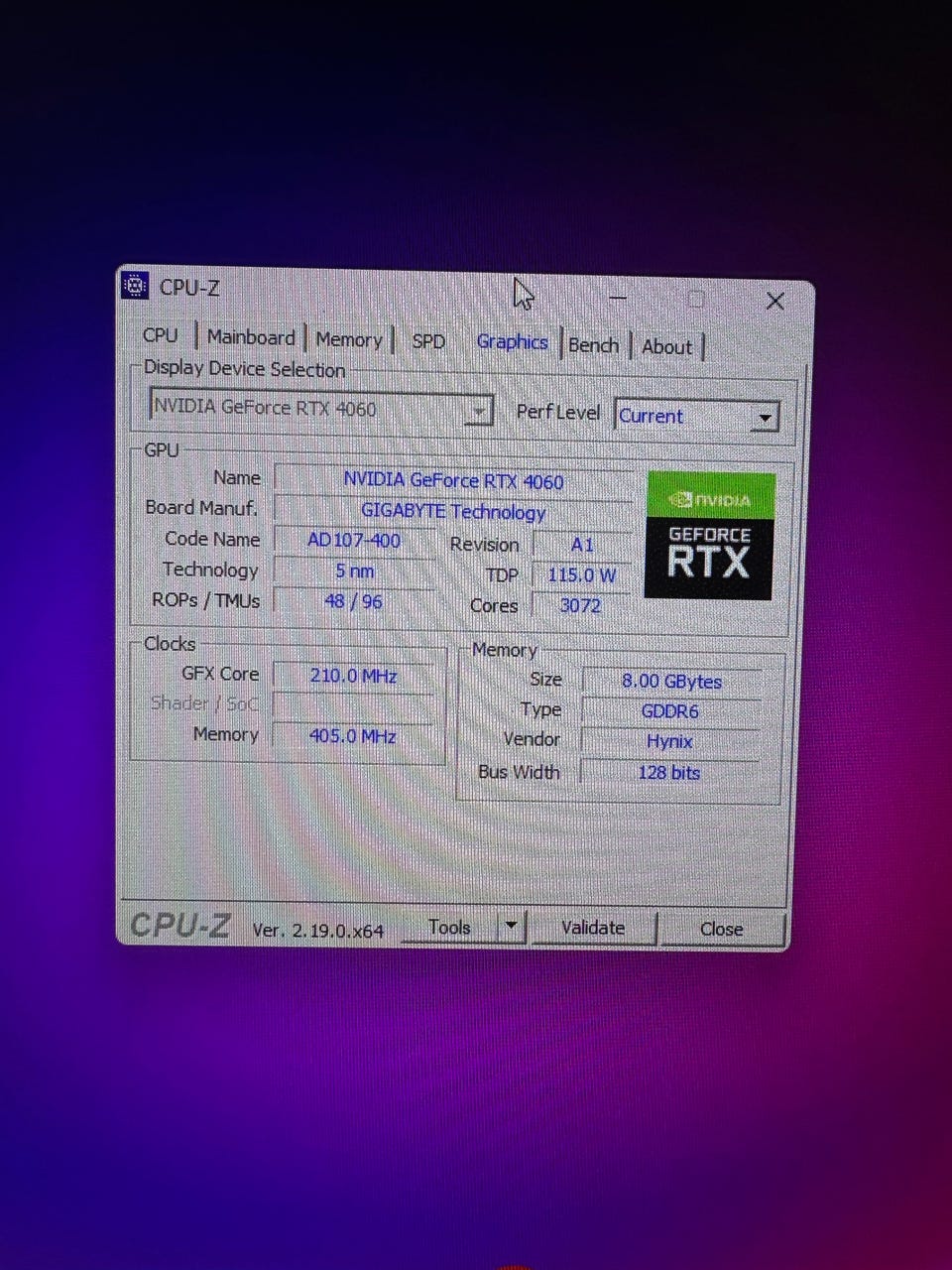This screenshot has height=1270, width=952.
Task: Click the Cores 3072 value
Action: click(581, 605)
